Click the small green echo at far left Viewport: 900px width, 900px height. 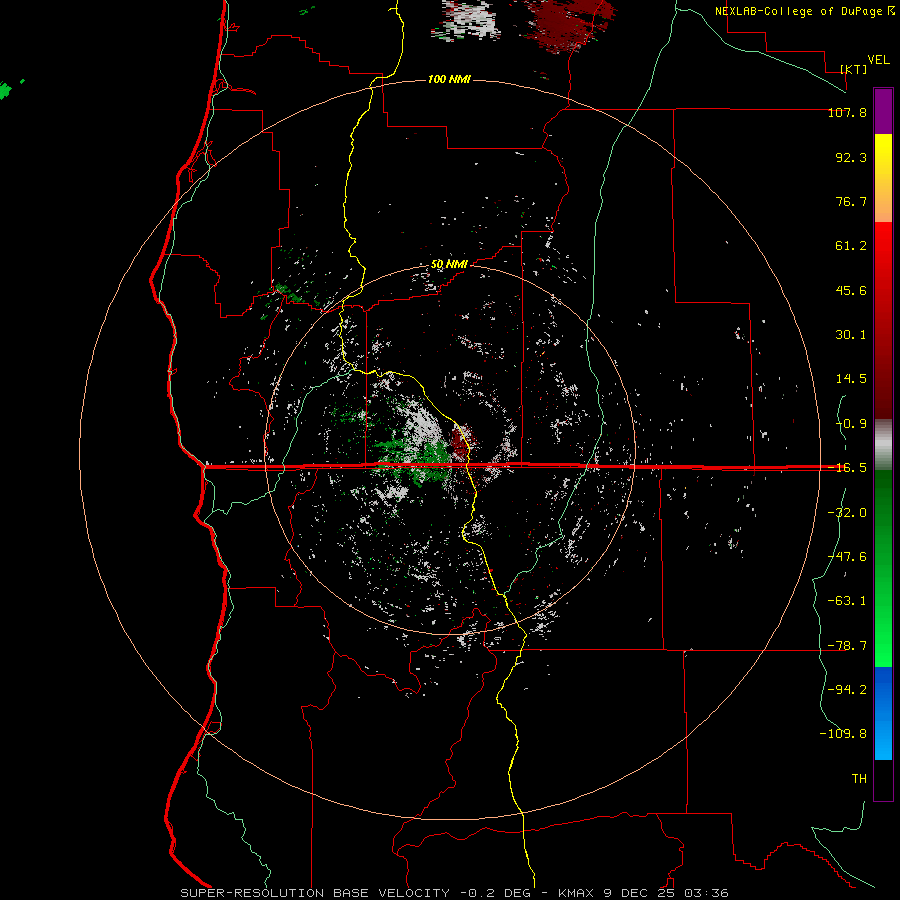[x=6, y=90]
